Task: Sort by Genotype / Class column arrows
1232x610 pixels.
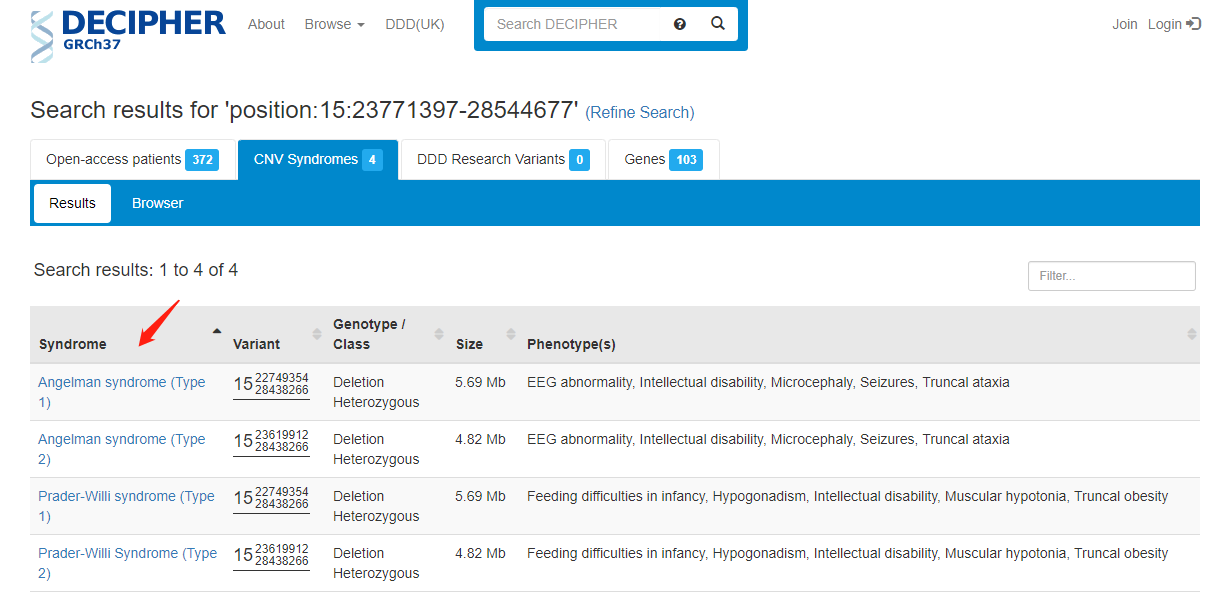Action: (439, 334)
